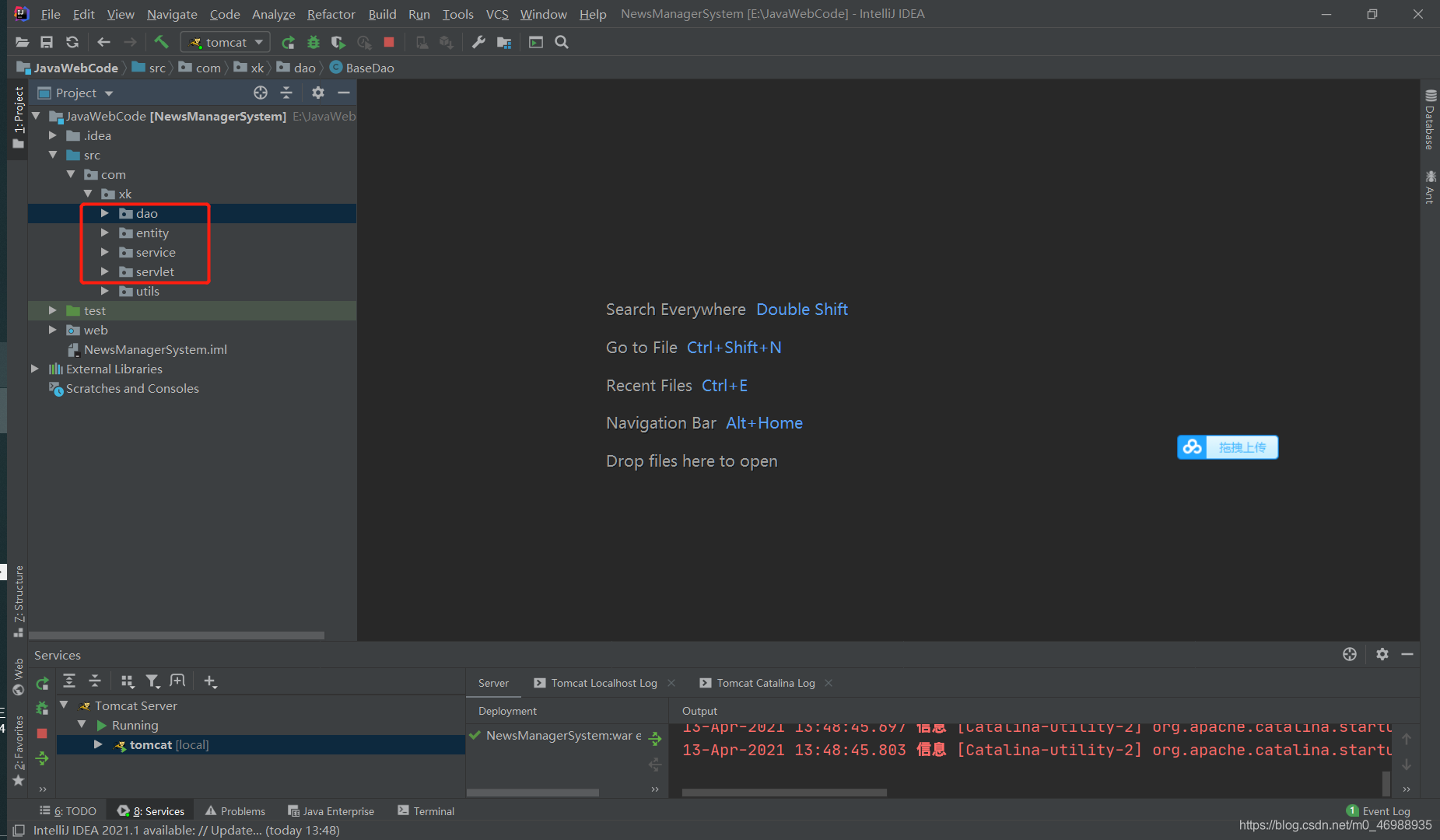Click the Run Anything toolbar icon

(536, 42)
